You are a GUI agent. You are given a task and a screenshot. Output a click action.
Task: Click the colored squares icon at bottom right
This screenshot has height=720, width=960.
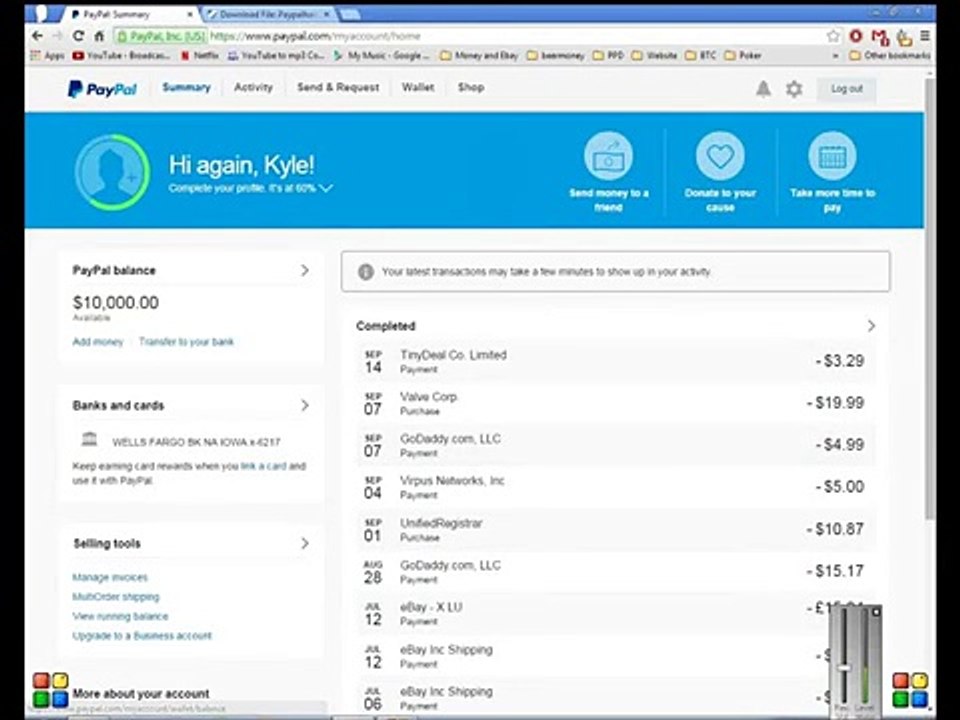[x=910, y=689]
